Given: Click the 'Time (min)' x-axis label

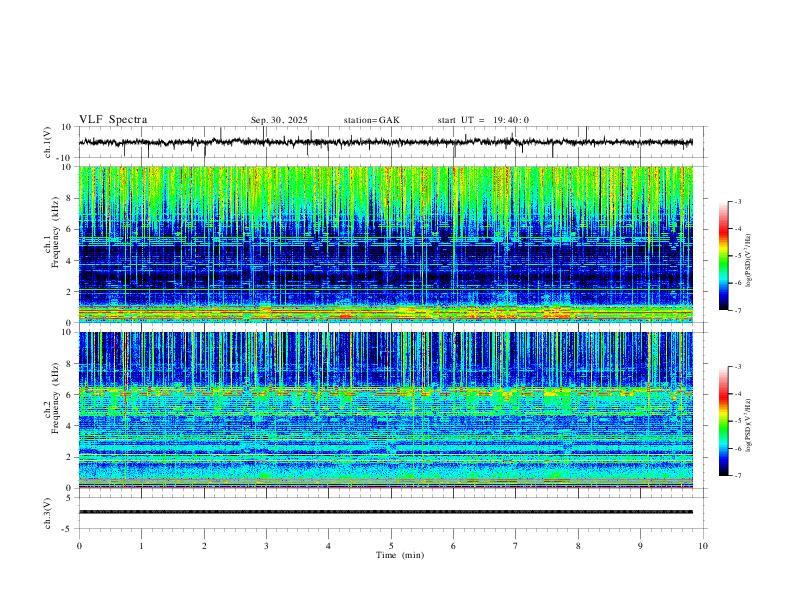Looking at the screenshot, I should pyautogui.click(x=400, y=555).
